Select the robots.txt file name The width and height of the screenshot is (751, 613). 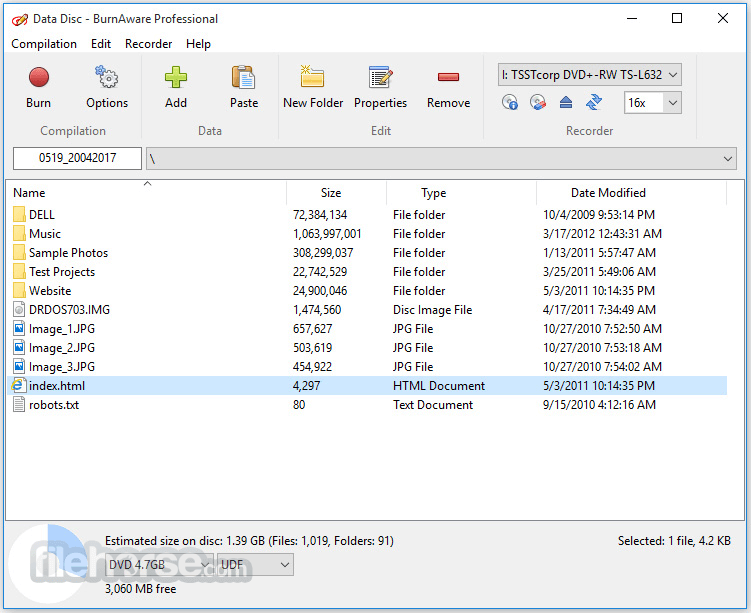[x=54, y=405]
